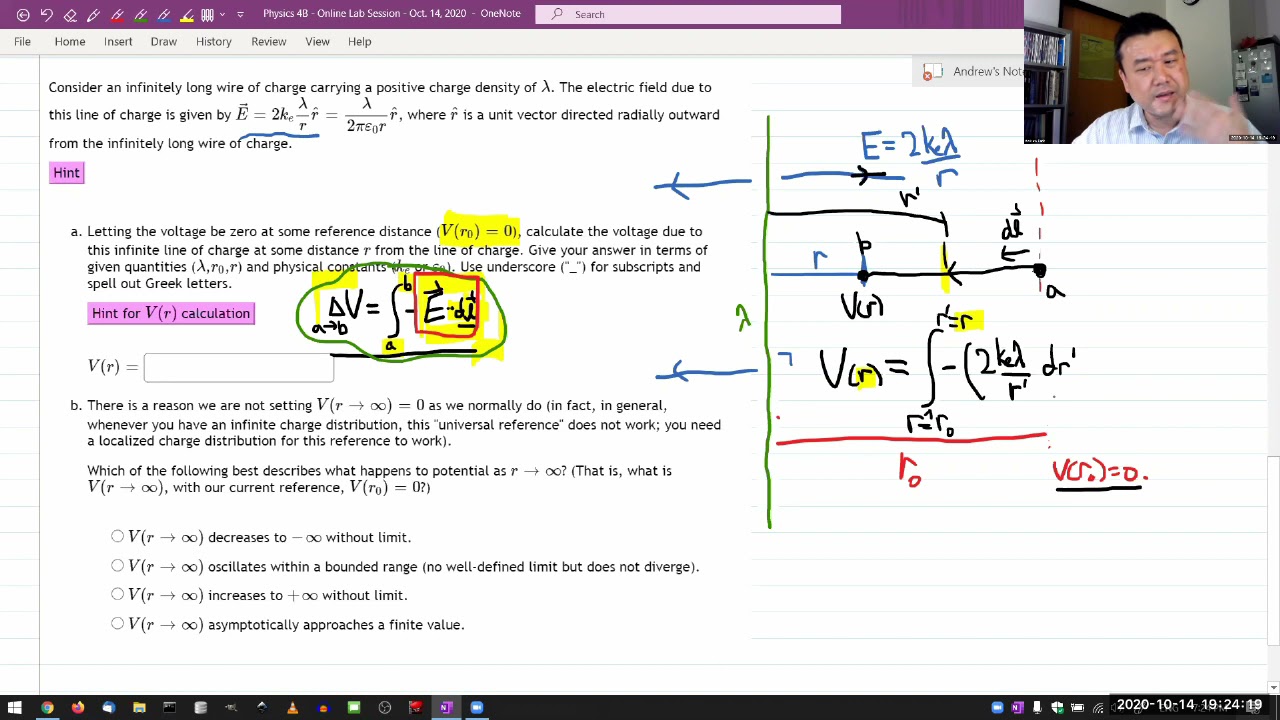The width and height of the screenshot is (1280, 720).
Task: Switch to Zoom in taskbar
Action: [x=477, y=708]
